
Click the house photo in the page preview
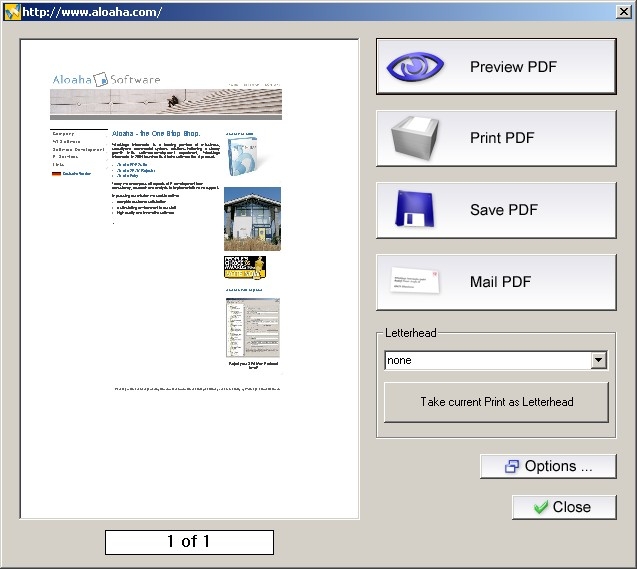point(252,219)
